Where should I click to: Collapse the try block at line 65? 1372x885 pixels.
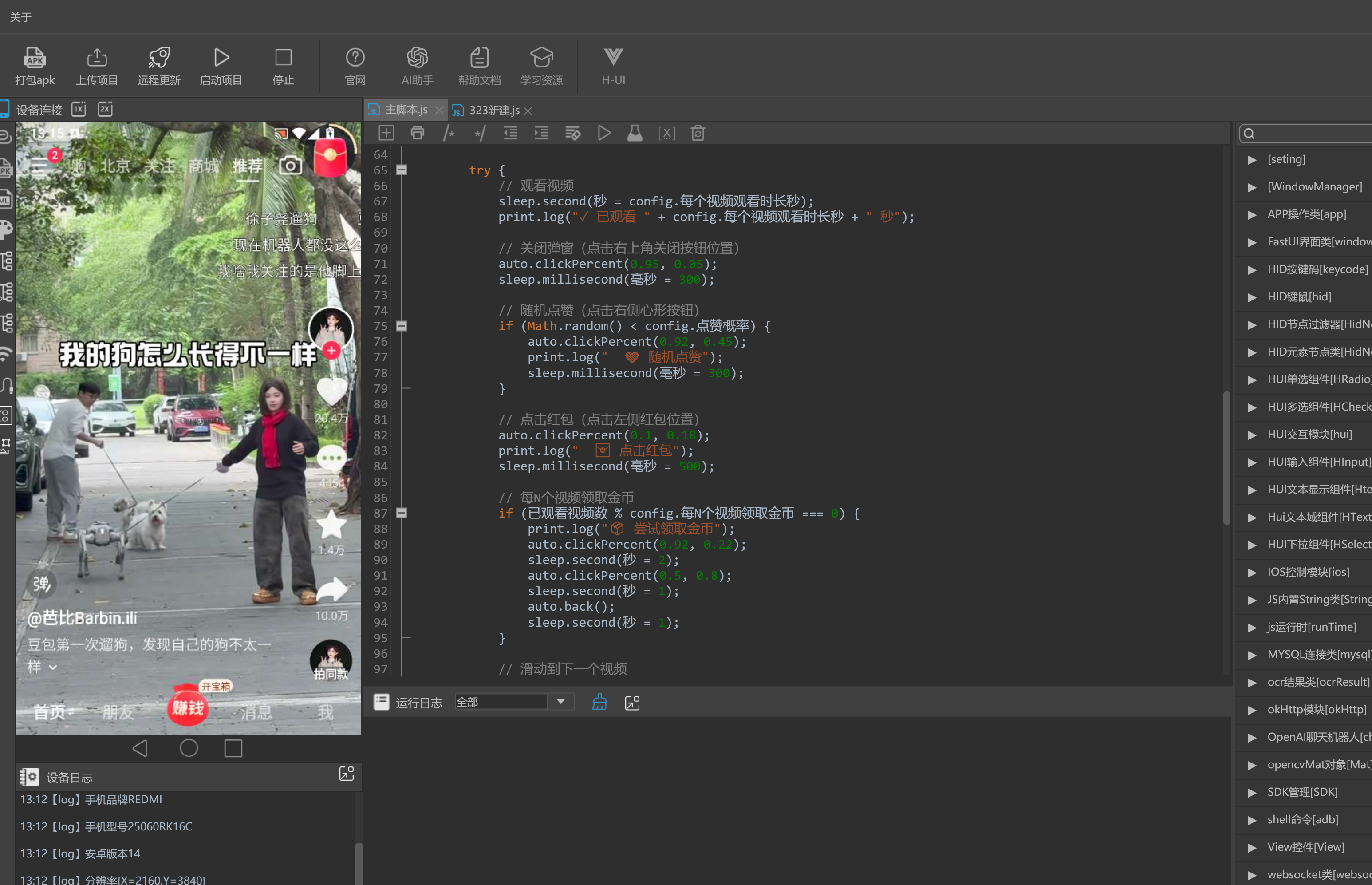(402, 170)
